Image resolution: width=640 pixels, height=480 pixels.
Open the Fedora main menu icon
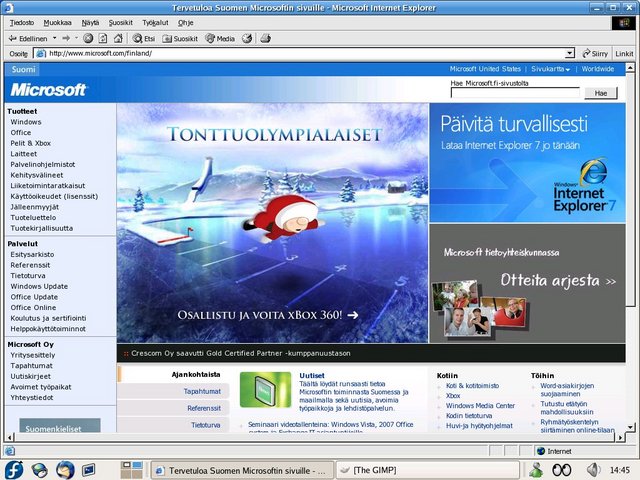[x=14, y=470]
